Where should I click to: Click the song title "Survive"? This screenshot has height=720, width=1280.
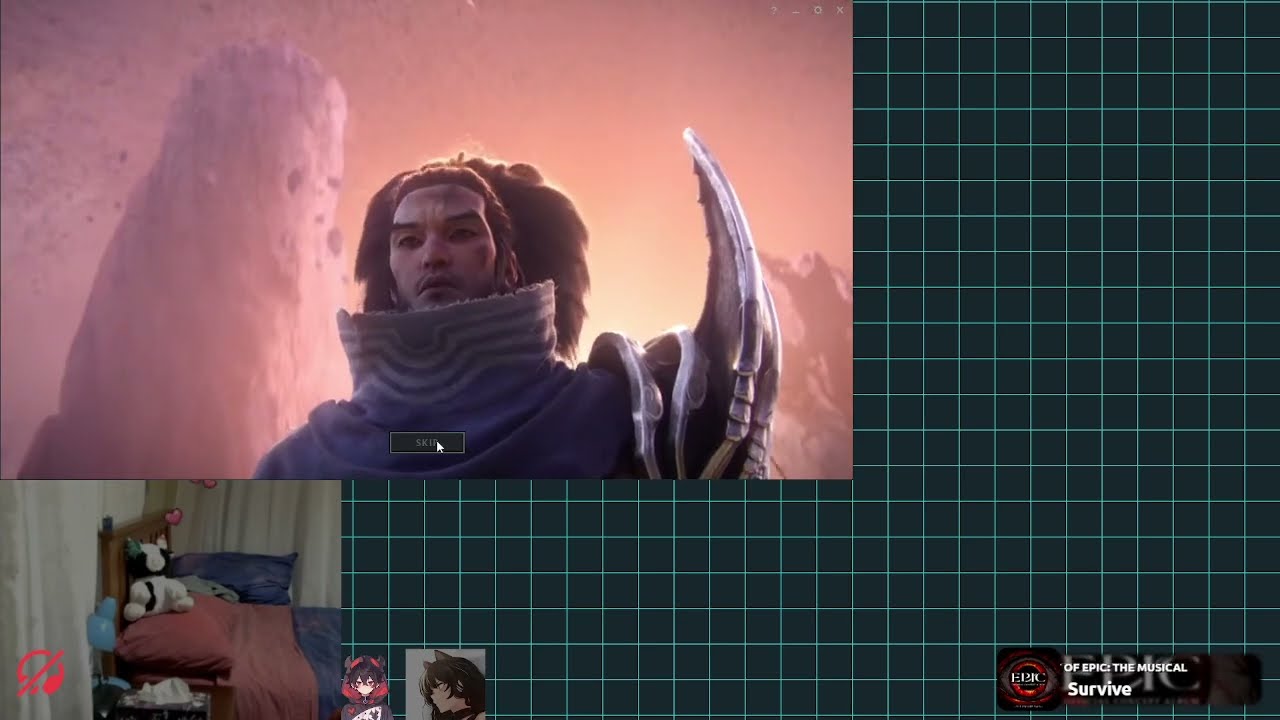[1099, 689]
